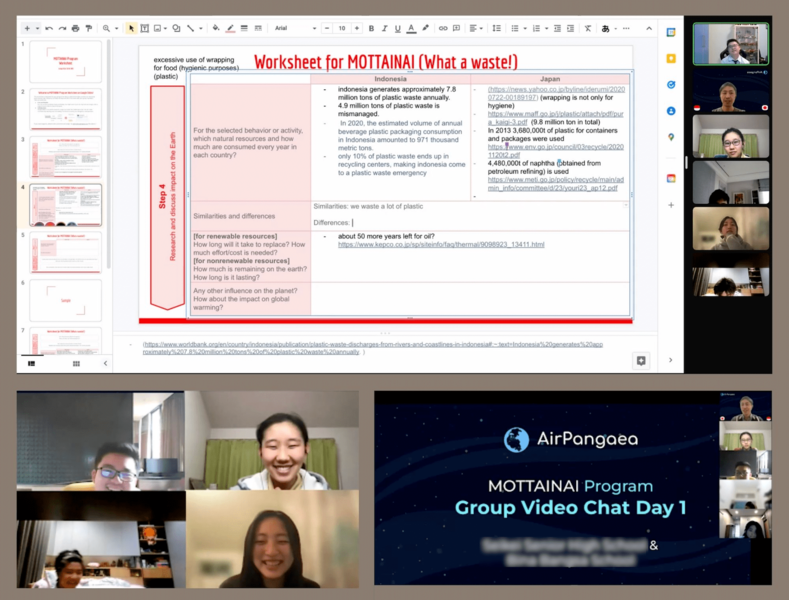Toggle Italic formatting
This screenshot has width=789, height=600.
[384, 28]
